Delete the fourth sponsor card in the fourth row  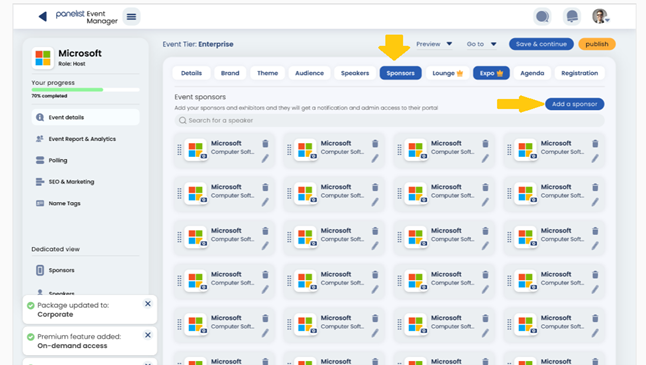[x=595, y=274]
